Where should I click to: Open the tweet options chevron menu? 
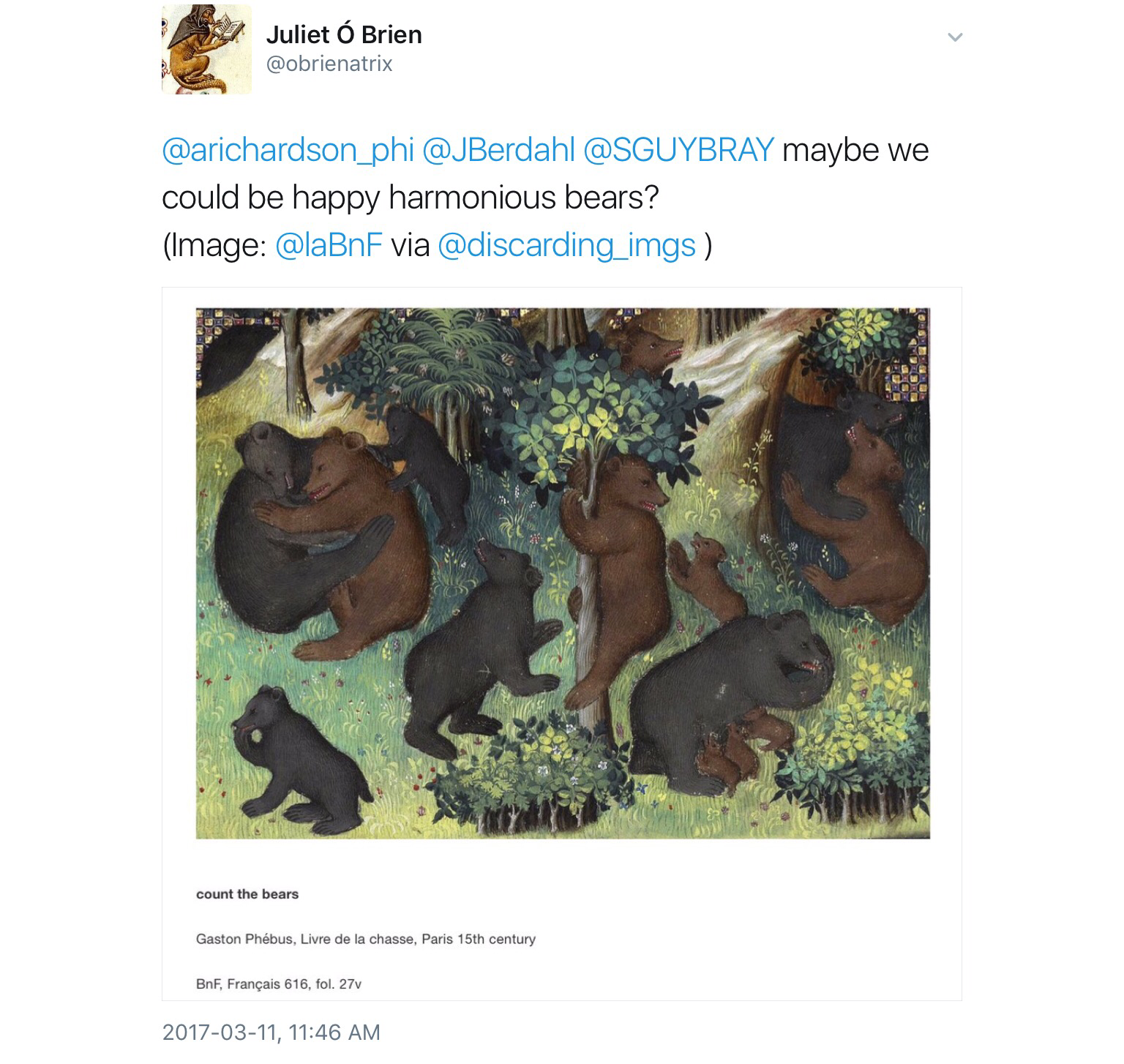pyautogui.click(x=954, y=37)
